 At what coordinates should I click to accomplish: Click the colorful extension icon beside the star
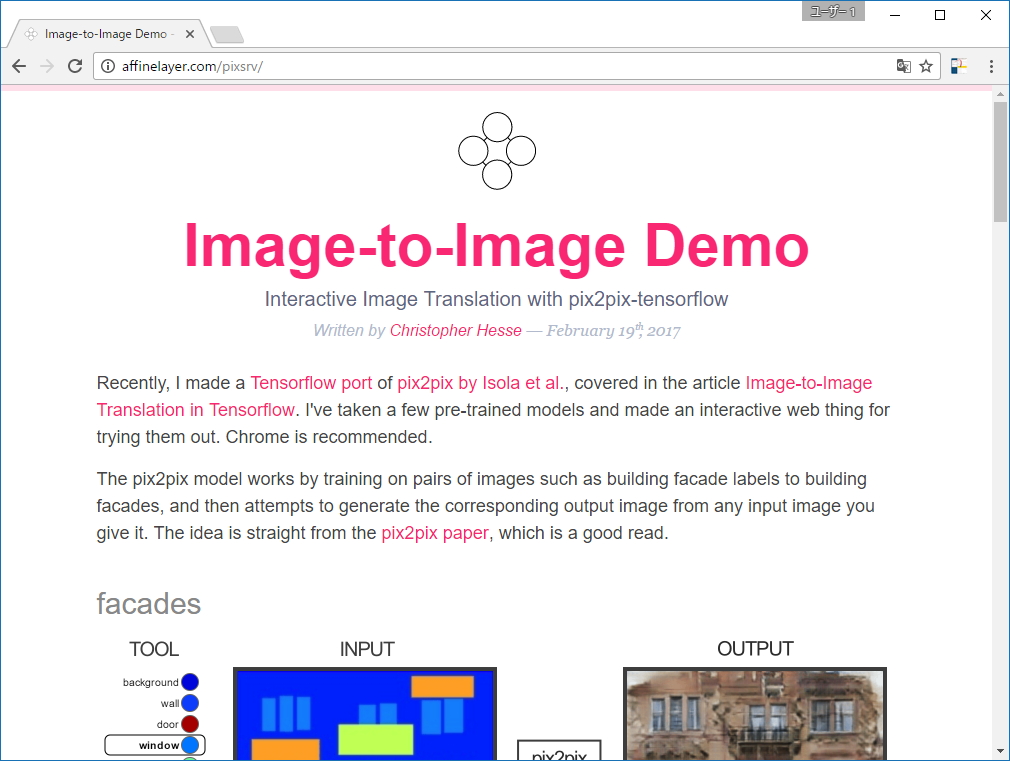click(958, 65)
